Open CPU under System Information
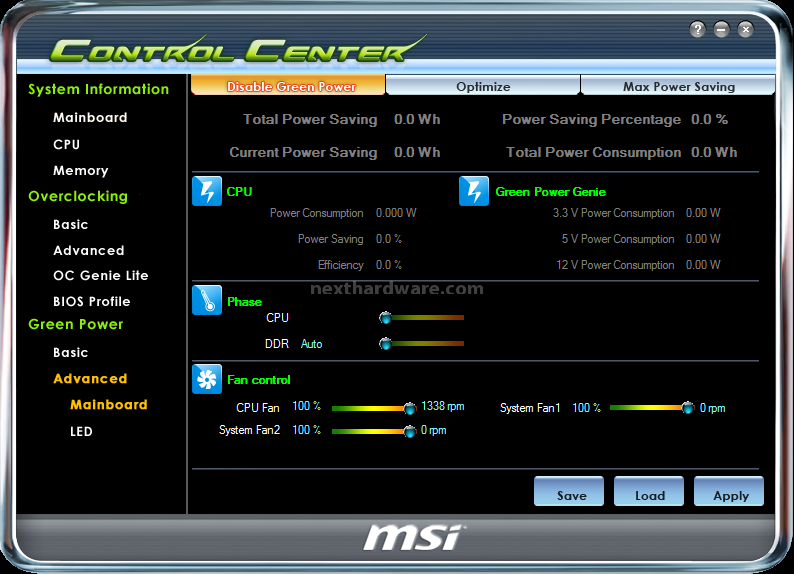Viewport: 794px width, 574px height. click(66, 144)
